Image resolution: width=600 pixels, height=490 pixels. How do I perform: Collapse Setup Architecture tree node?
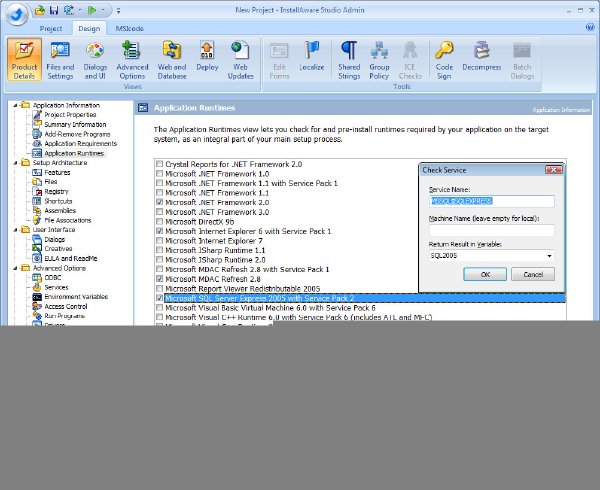click(x=15, y=163)
